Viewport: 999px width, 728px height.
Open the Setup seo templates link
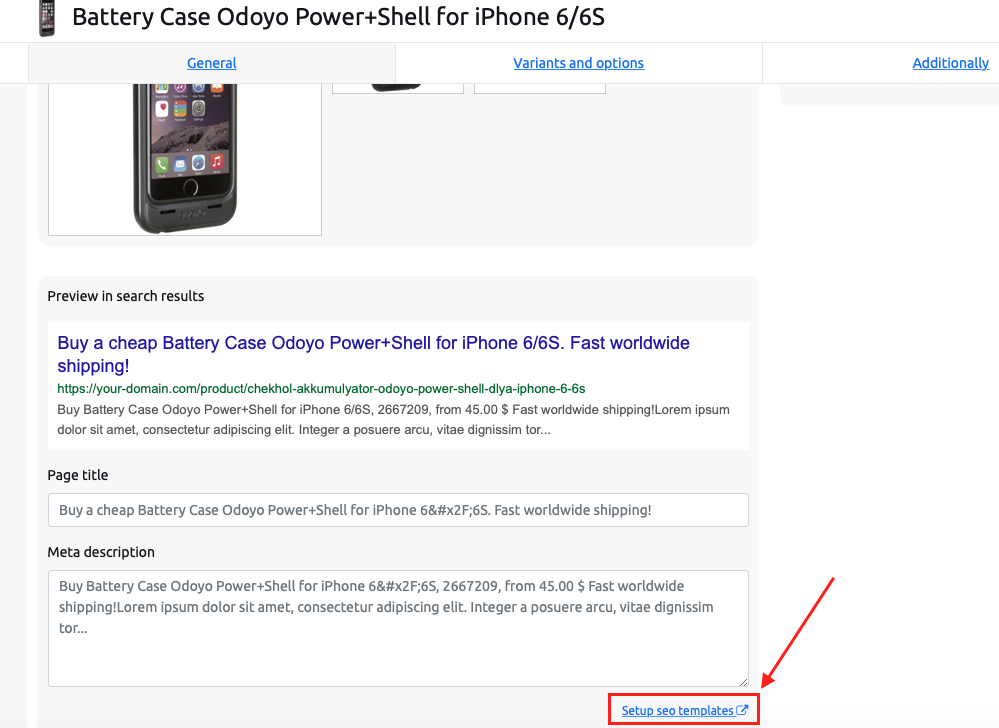click(x=677, y=710)
